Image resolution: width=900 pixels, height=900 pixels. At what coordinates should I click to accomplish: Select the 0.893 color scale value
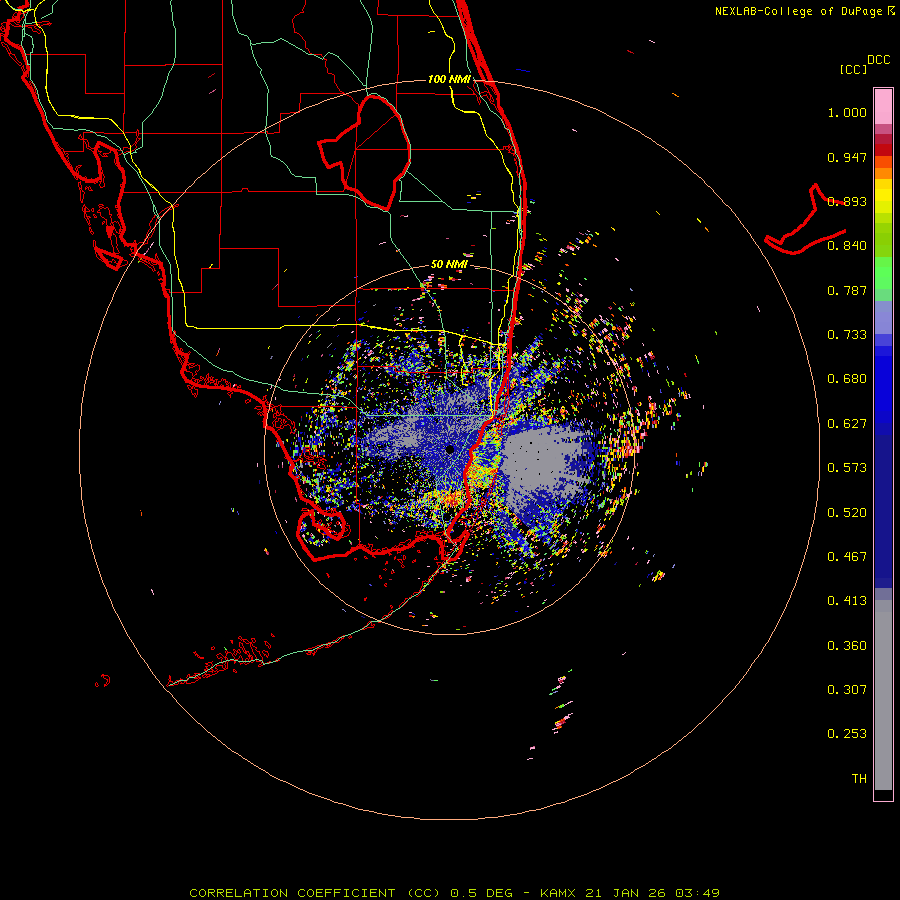(x=847, y=201)
